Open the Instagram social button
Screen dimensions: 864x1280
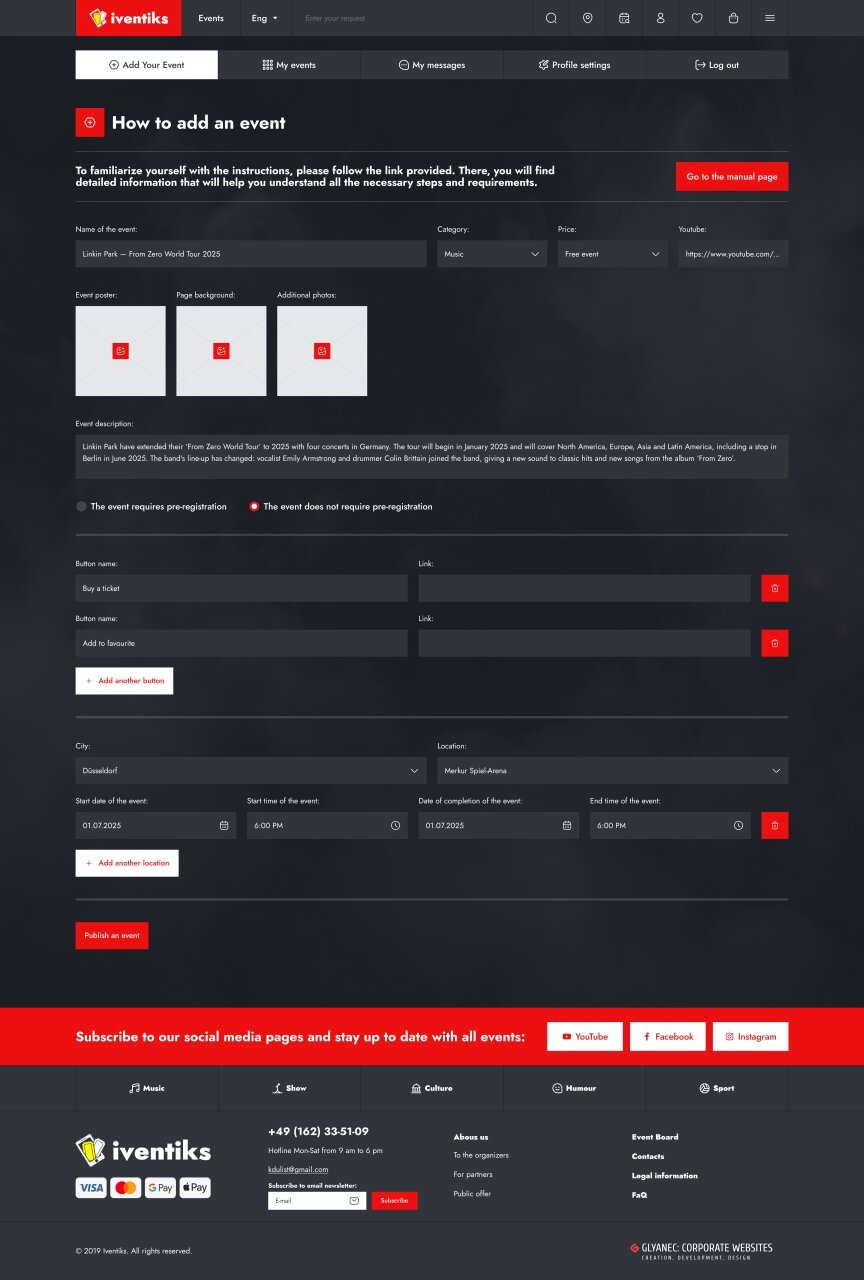coord(751,1036)
